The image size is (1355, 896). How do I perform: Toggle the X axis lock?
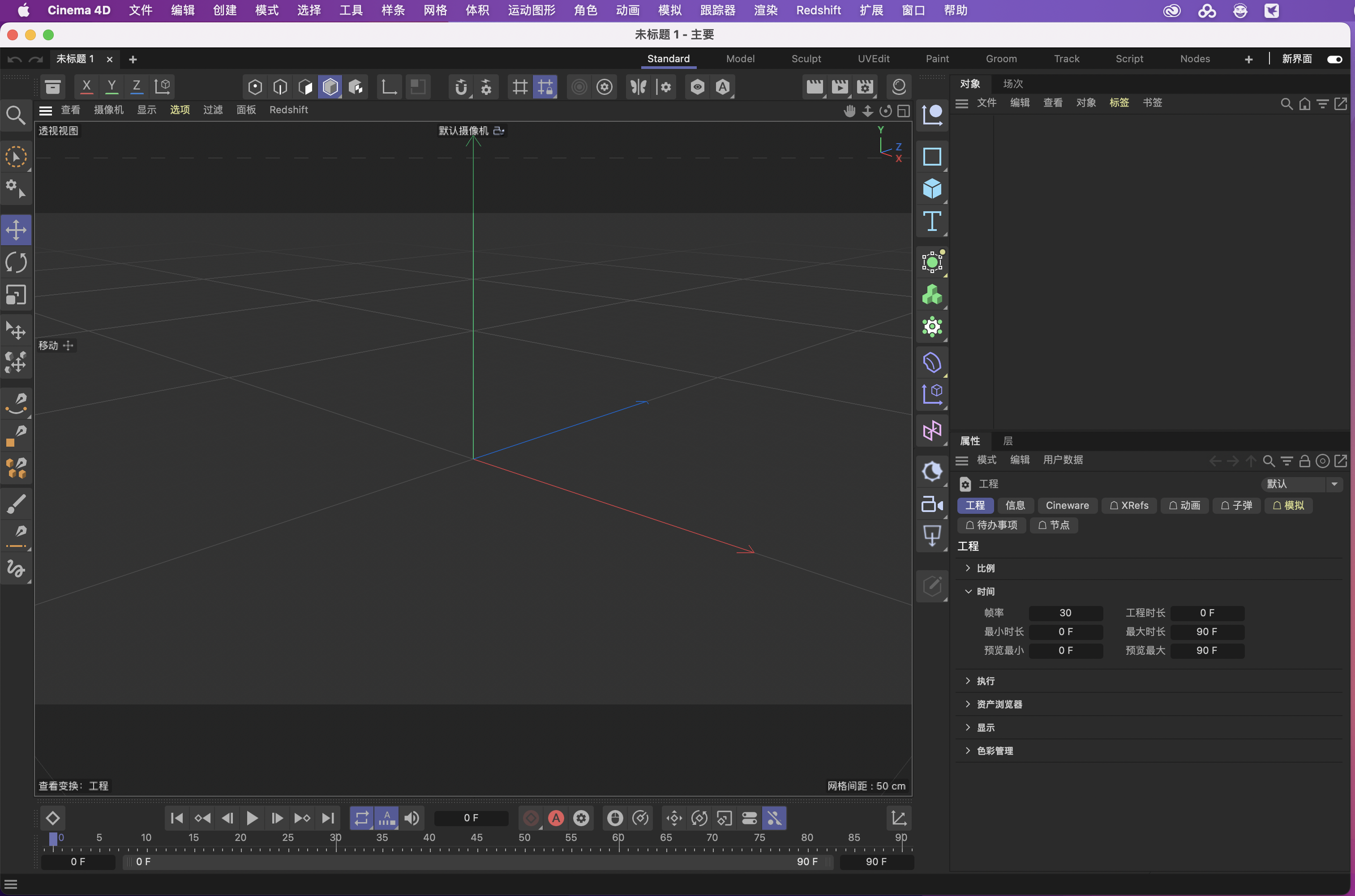click(x=86, y=87)
